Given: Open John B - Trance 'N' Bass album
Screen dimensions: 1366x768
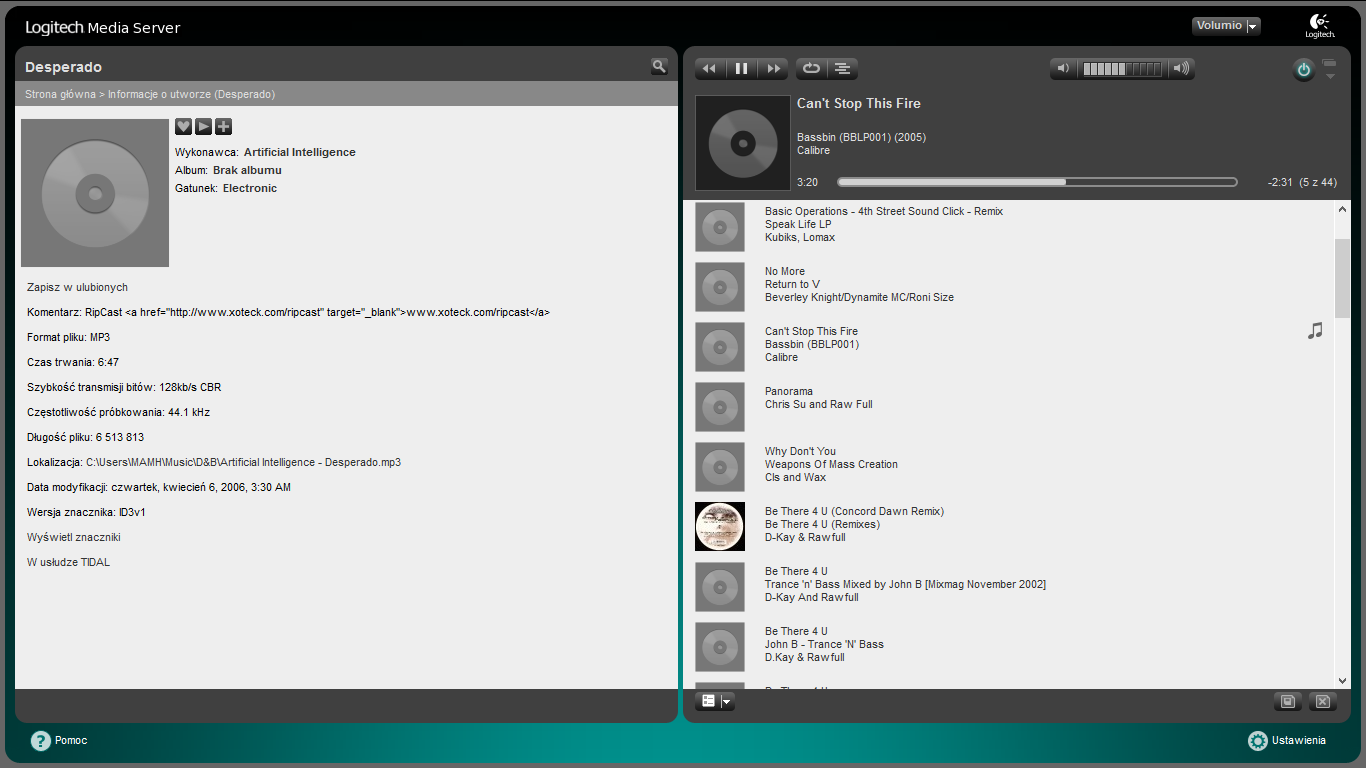Looking at the screenshot, I should click(x=824, y=644).
